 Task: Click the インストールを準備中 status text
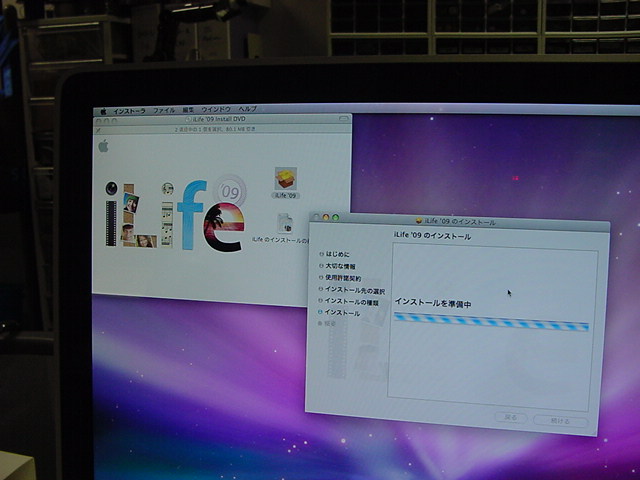(x=433, y=303)
